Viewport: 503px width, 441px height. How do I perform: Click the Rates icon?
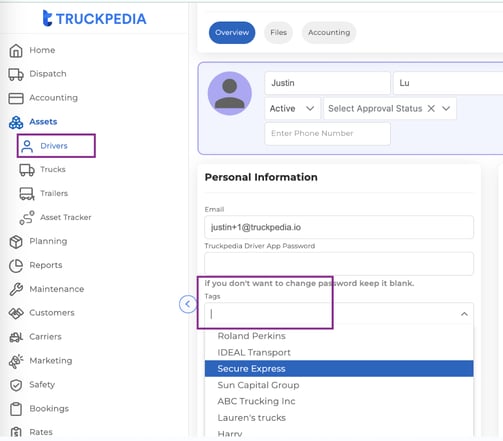click(16, 432)
